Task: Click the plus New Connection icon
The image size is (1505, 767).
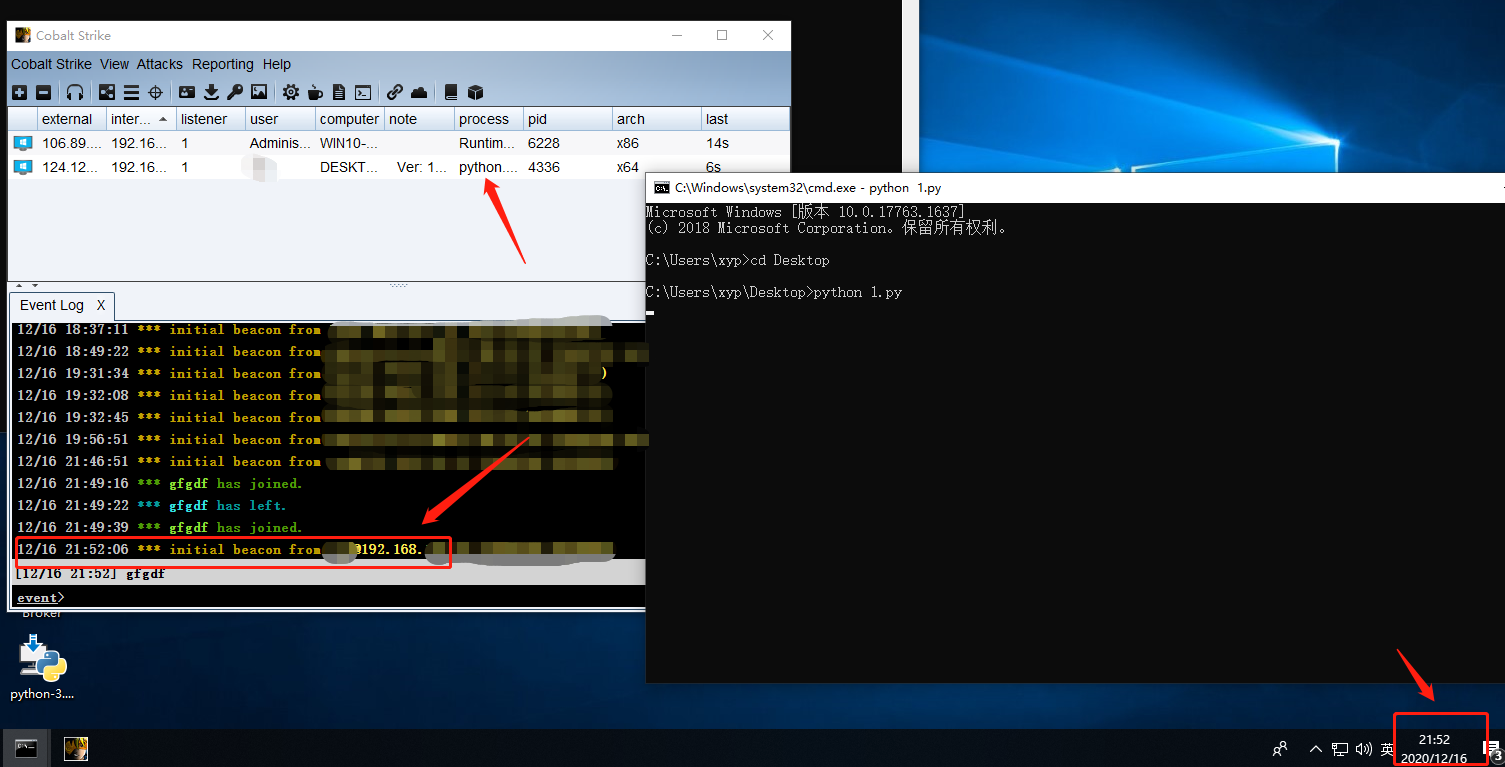Action: coord(19,92)
